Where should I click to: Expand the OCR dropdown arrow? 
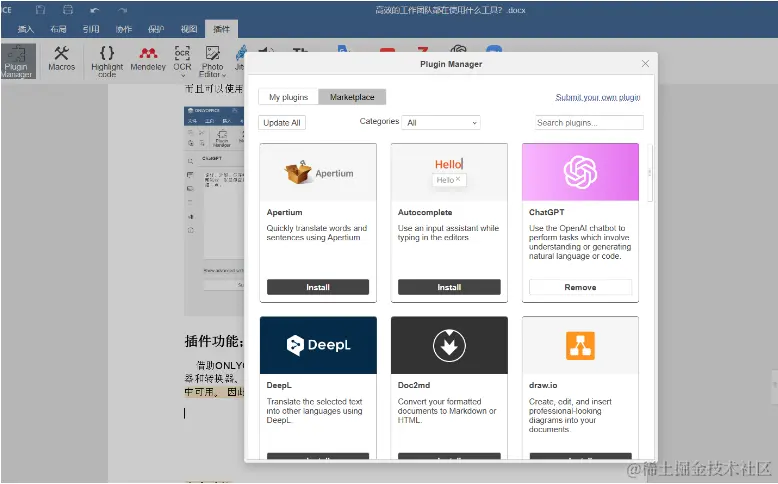tap(183, 75)
